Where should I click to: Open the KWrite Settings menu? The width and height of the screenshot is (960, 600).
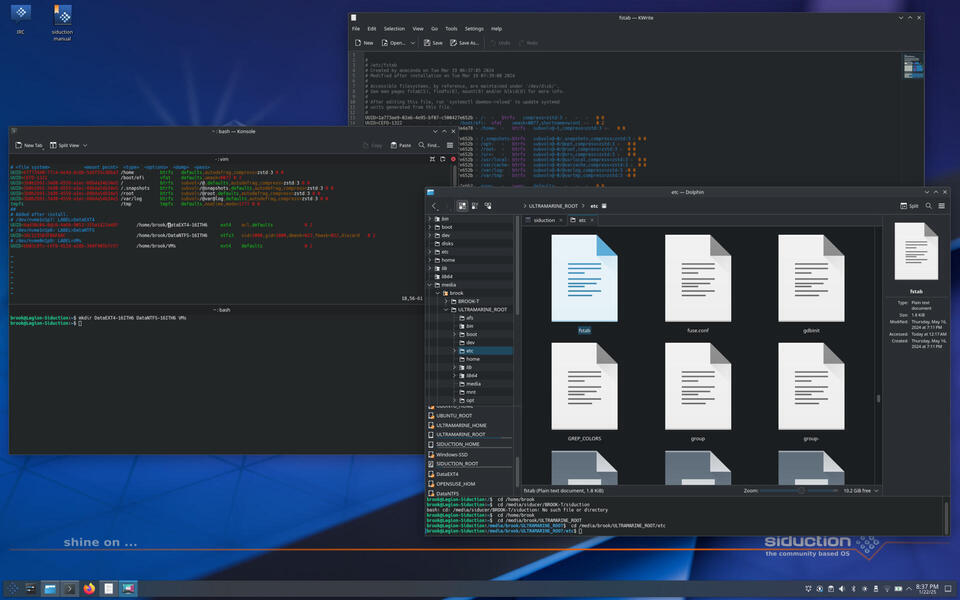point(474,29)
